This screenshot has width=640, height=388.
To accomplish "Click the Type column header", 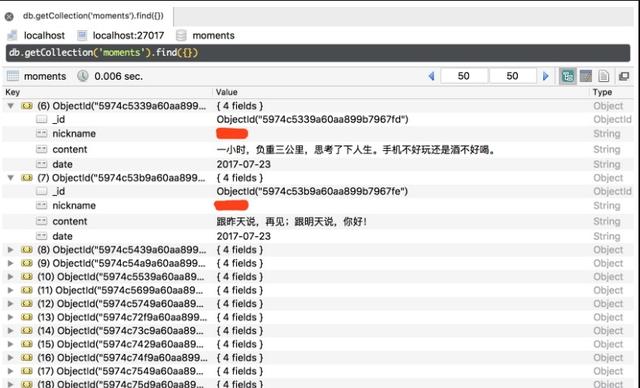I will point(602,92).
